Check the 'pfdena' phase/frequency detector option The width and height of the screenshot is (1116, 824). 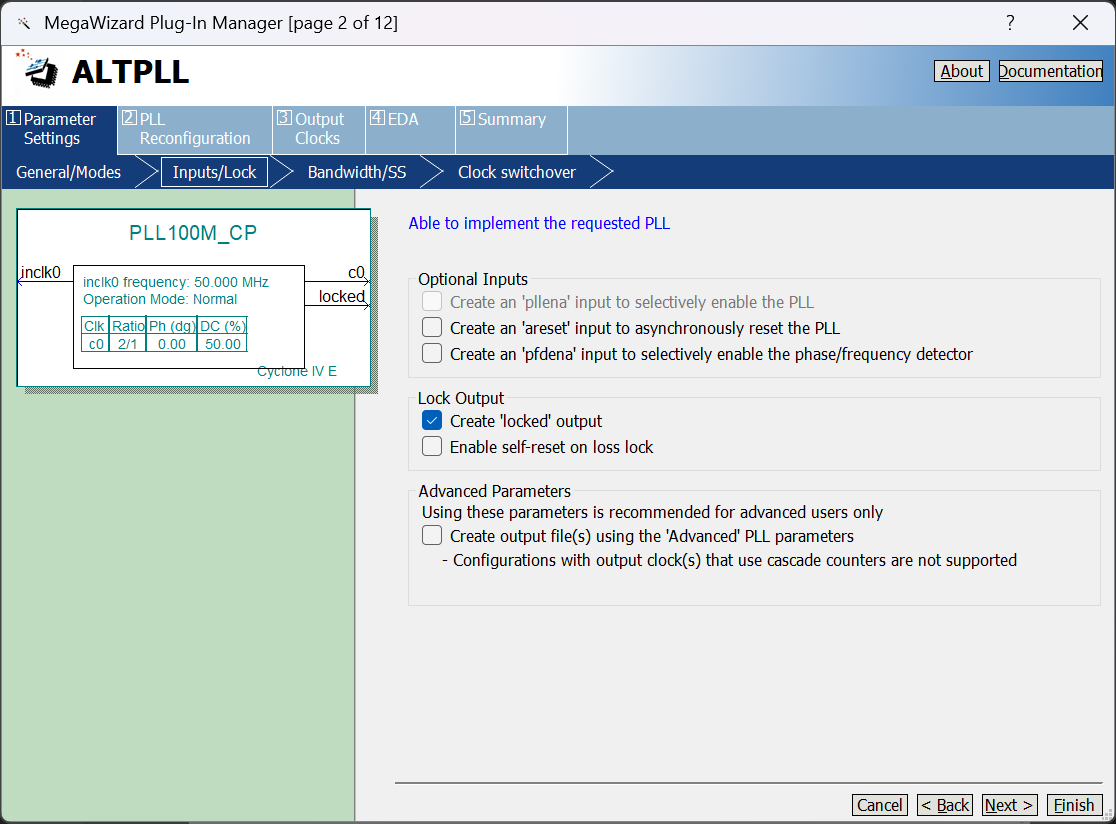(432, 354)
